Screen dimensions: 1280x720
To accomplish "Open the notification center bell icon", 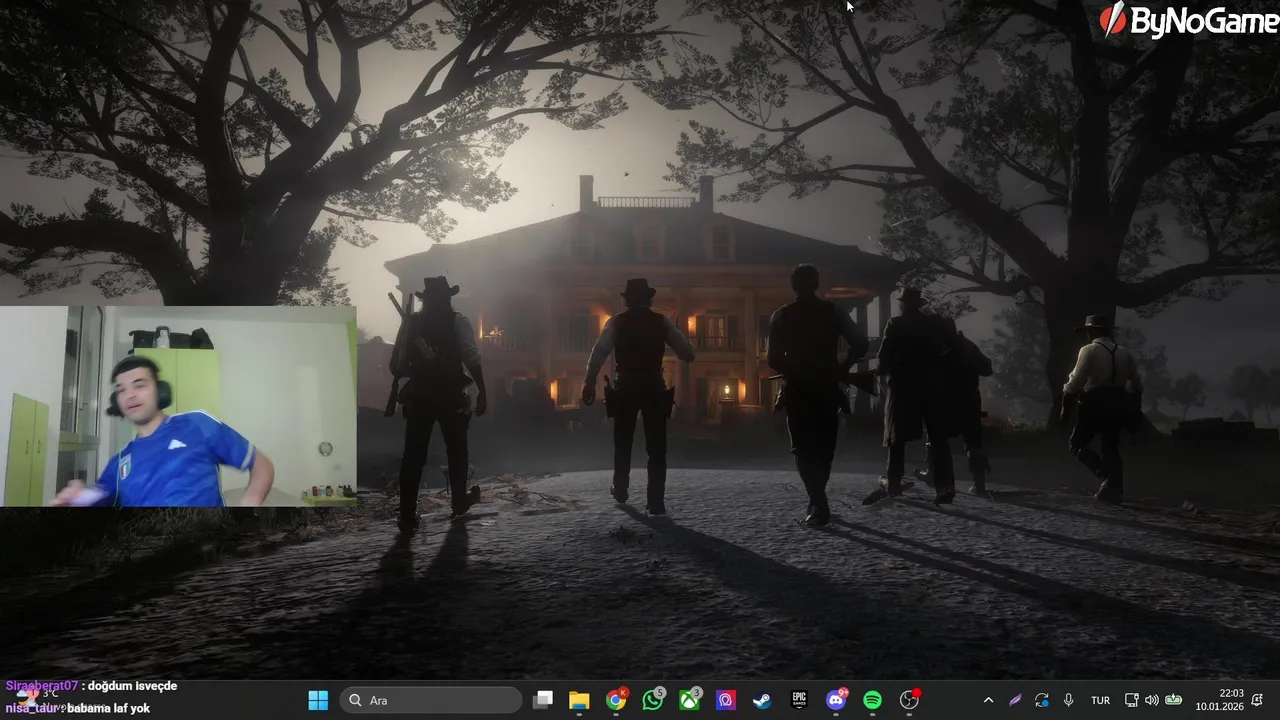I will 1257,700.
